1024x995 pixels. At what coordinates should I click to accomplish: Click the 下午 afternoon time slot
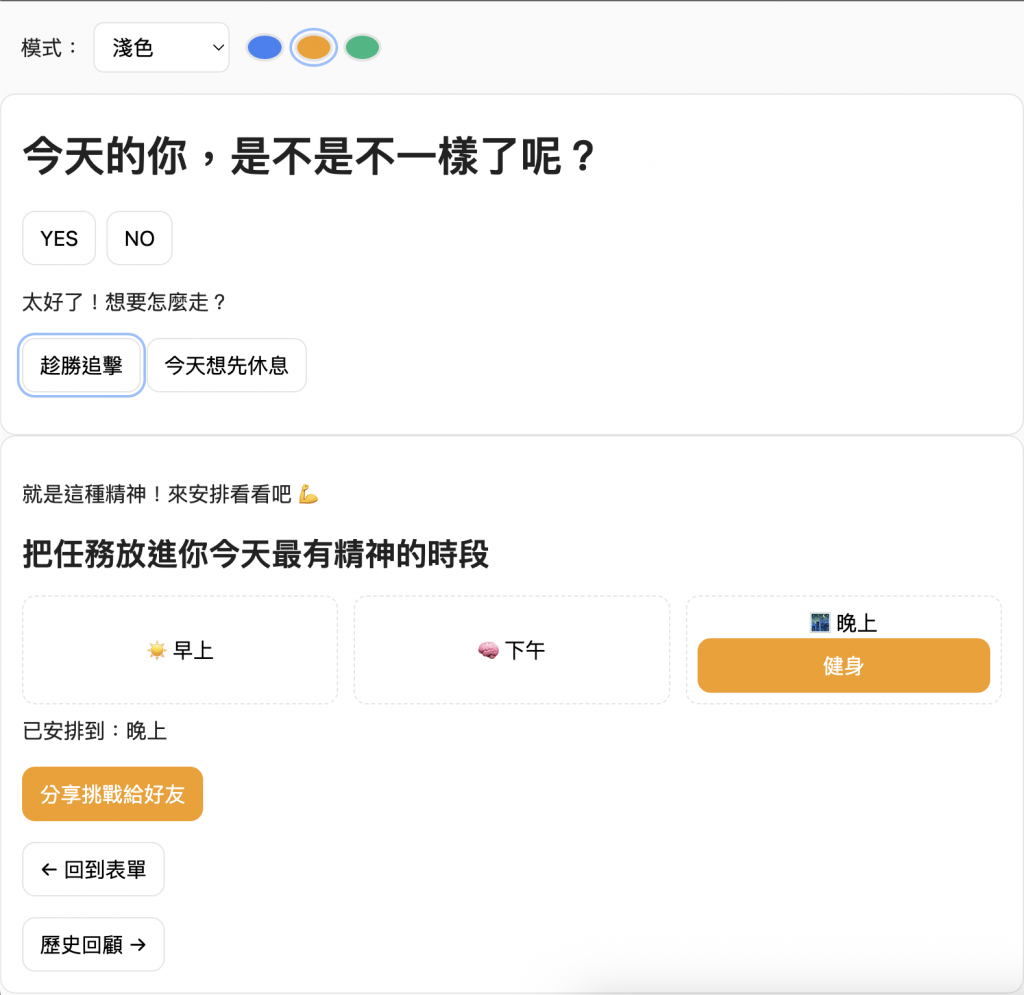coord(511,650)
